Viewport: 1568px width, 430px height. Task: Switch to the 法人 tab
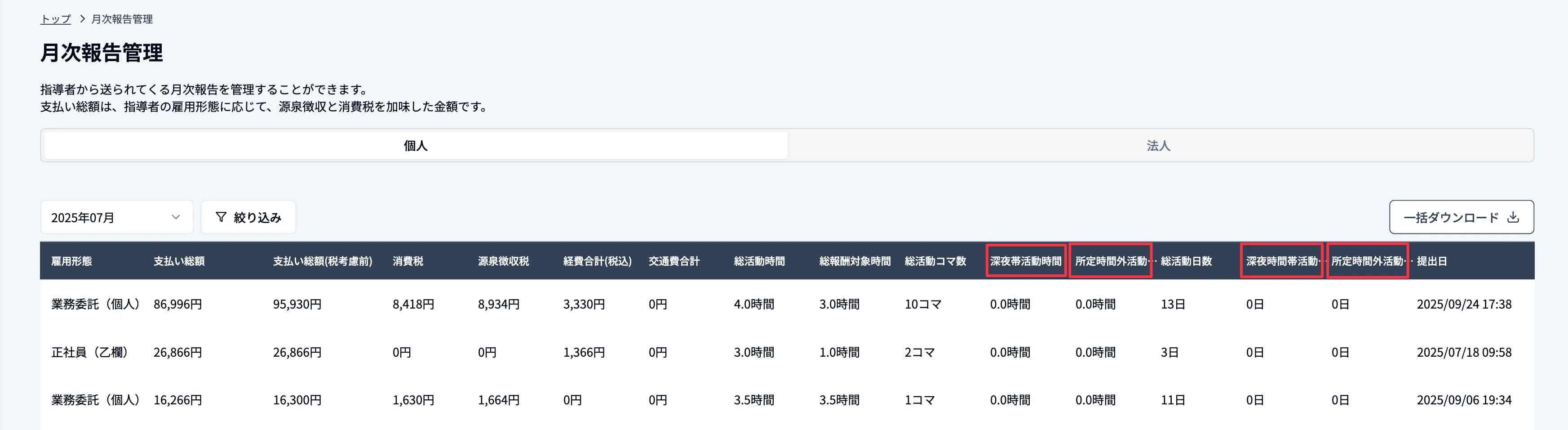point(1158,146)
